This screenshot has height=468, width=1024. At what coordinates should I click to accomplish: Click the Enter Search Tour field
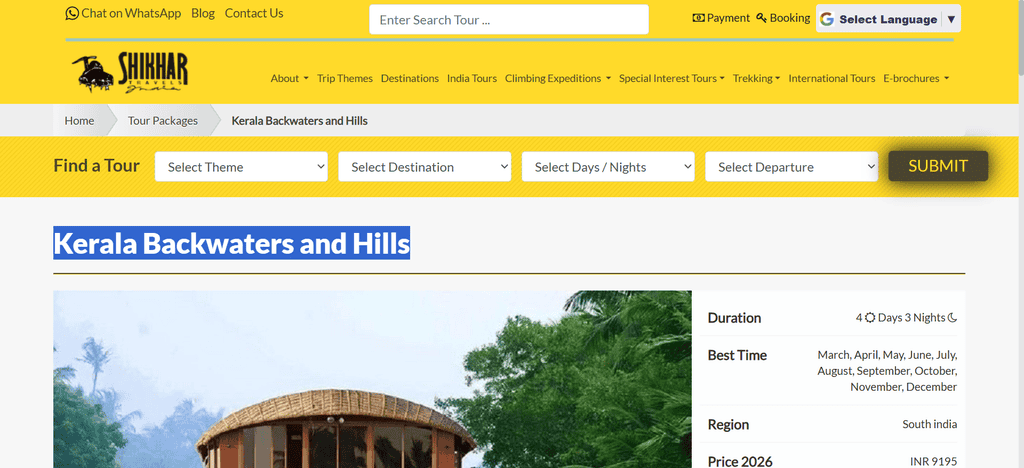click(509, 20)
